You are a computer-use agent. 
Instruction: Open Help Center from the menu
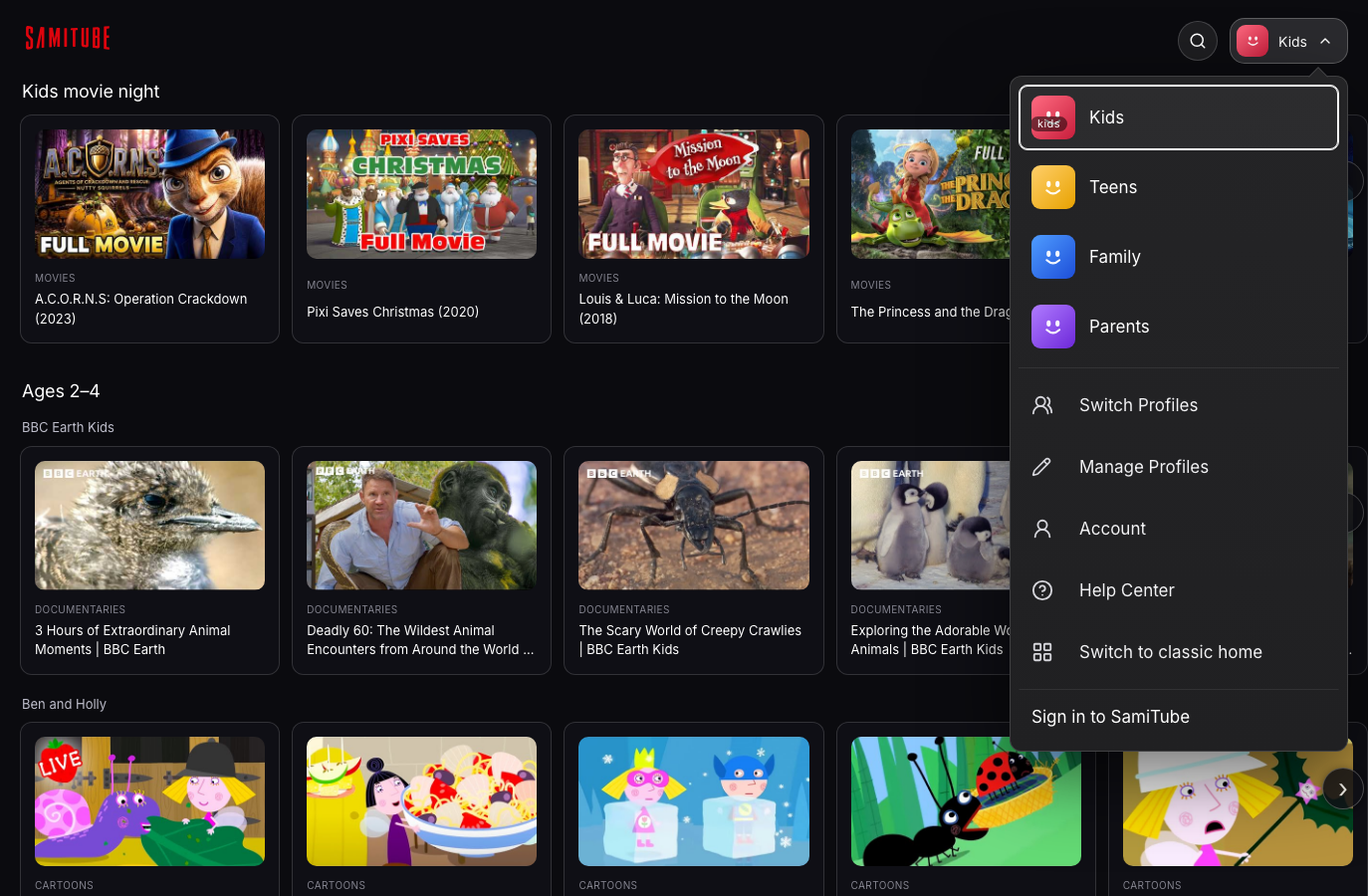1179,590
